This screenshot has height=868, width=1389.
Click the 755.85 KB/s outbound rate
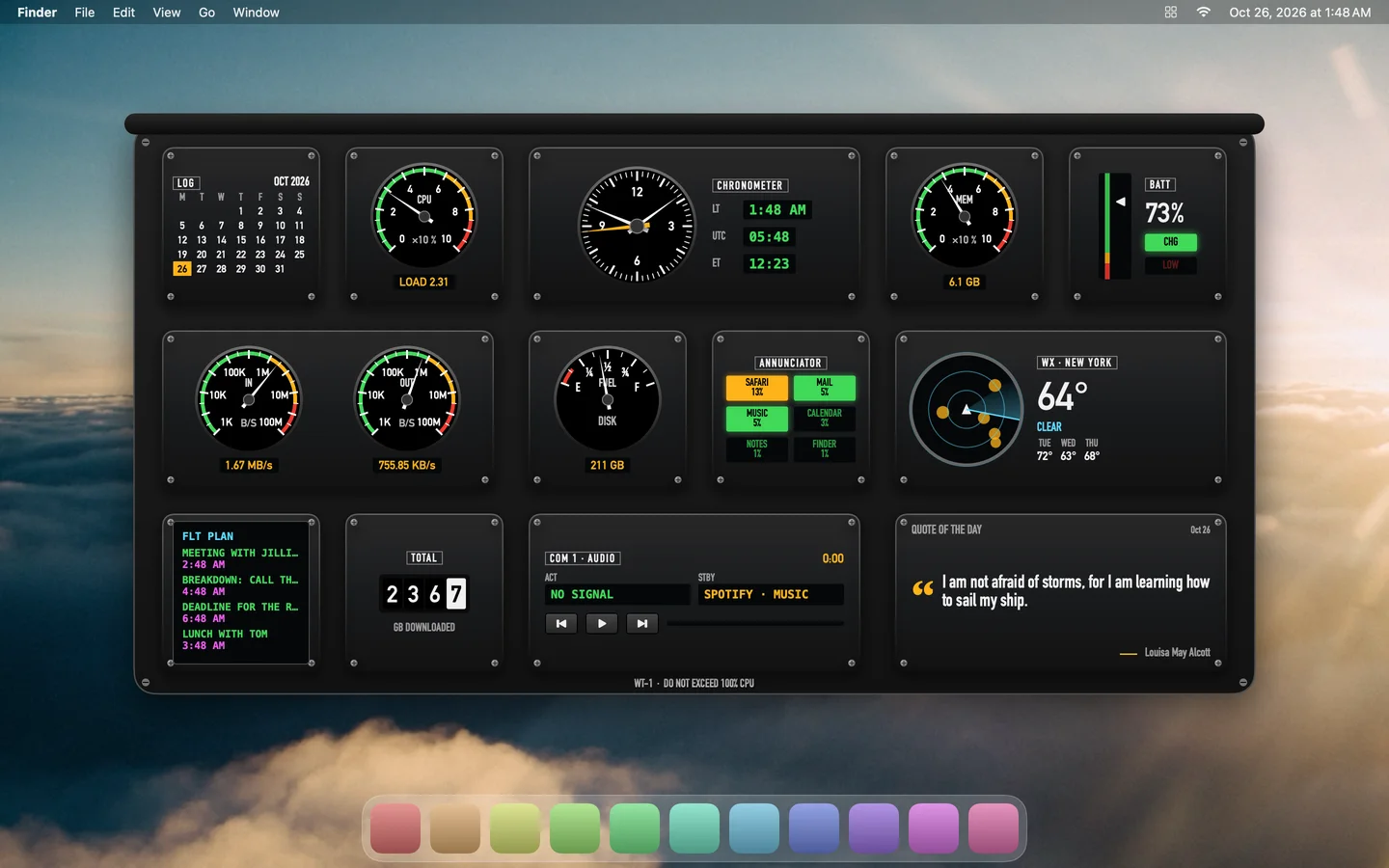point(407,465)
